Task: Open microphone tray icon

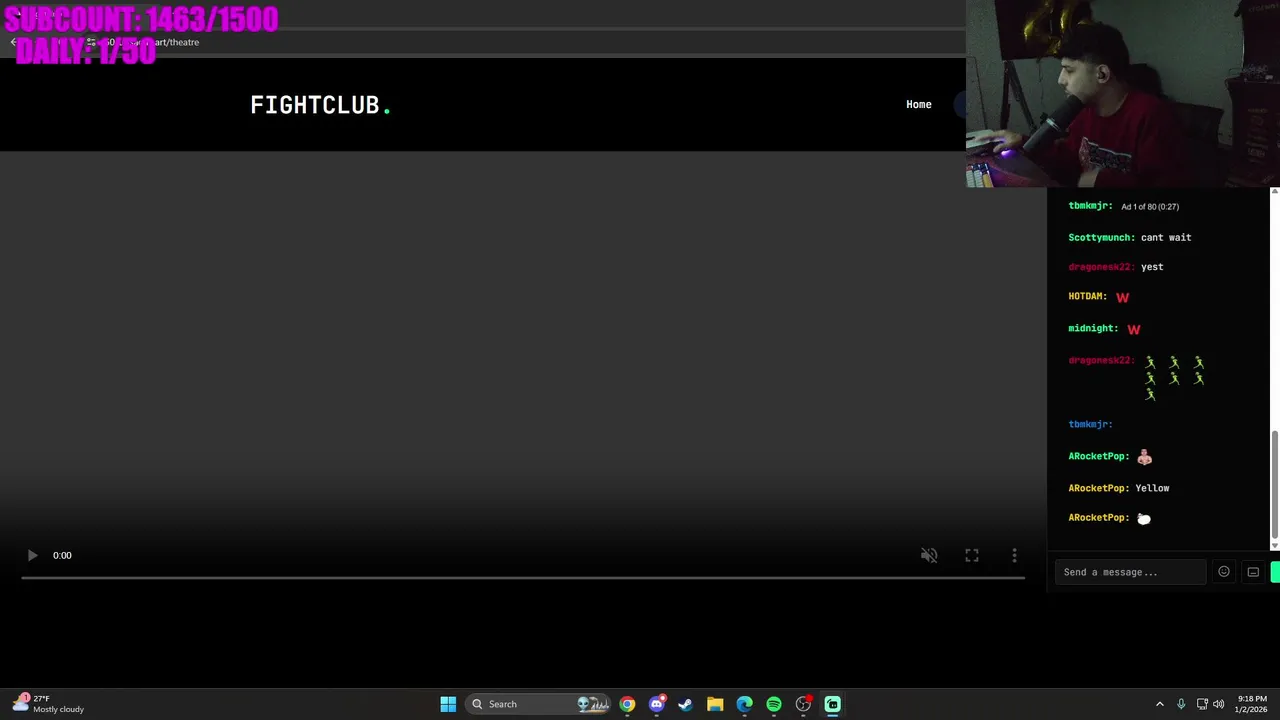Action: (x=1181, y=704)
